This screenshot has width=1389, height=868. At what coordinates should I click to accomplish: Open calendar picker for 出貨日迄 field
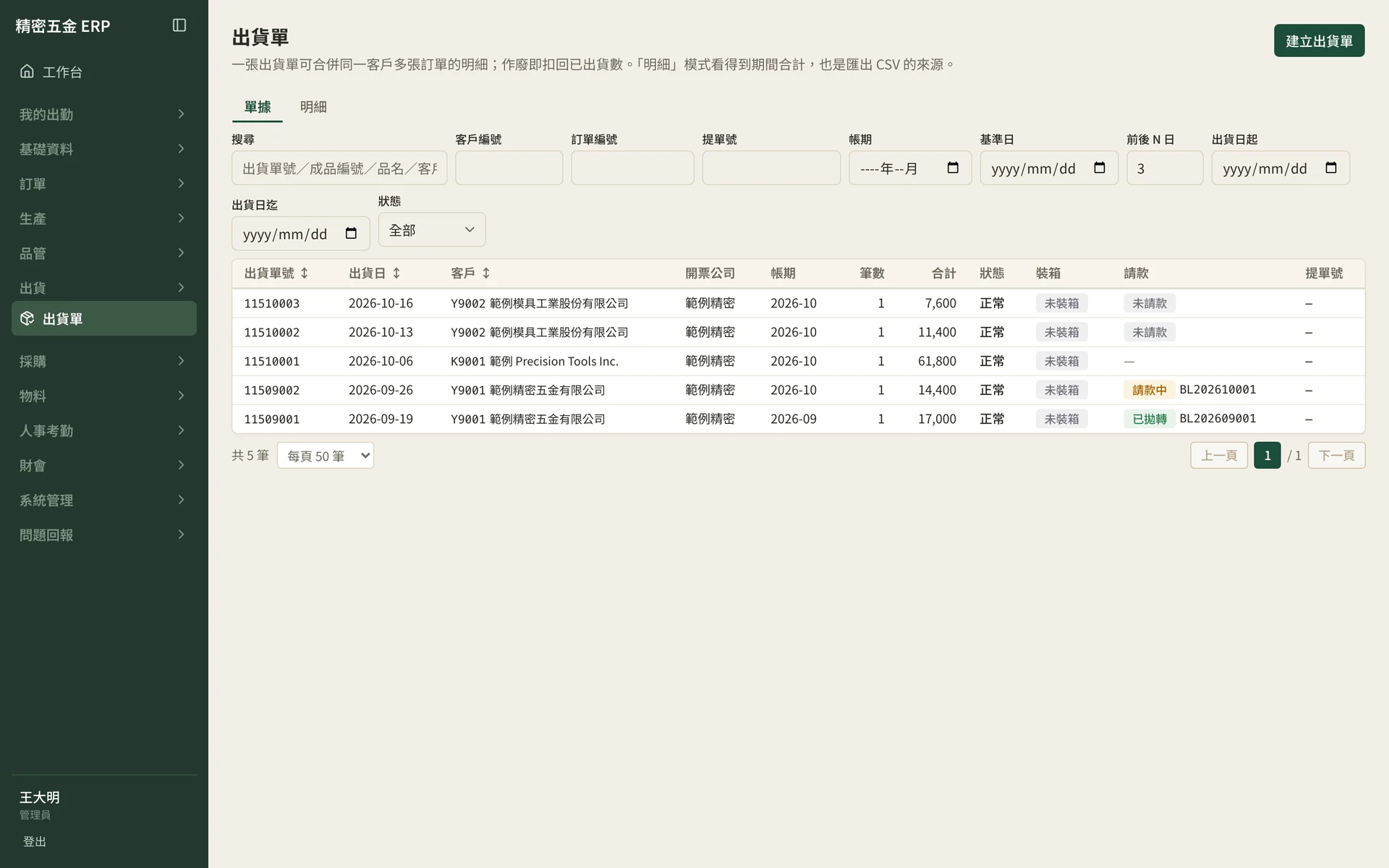(x=351, y=234)
